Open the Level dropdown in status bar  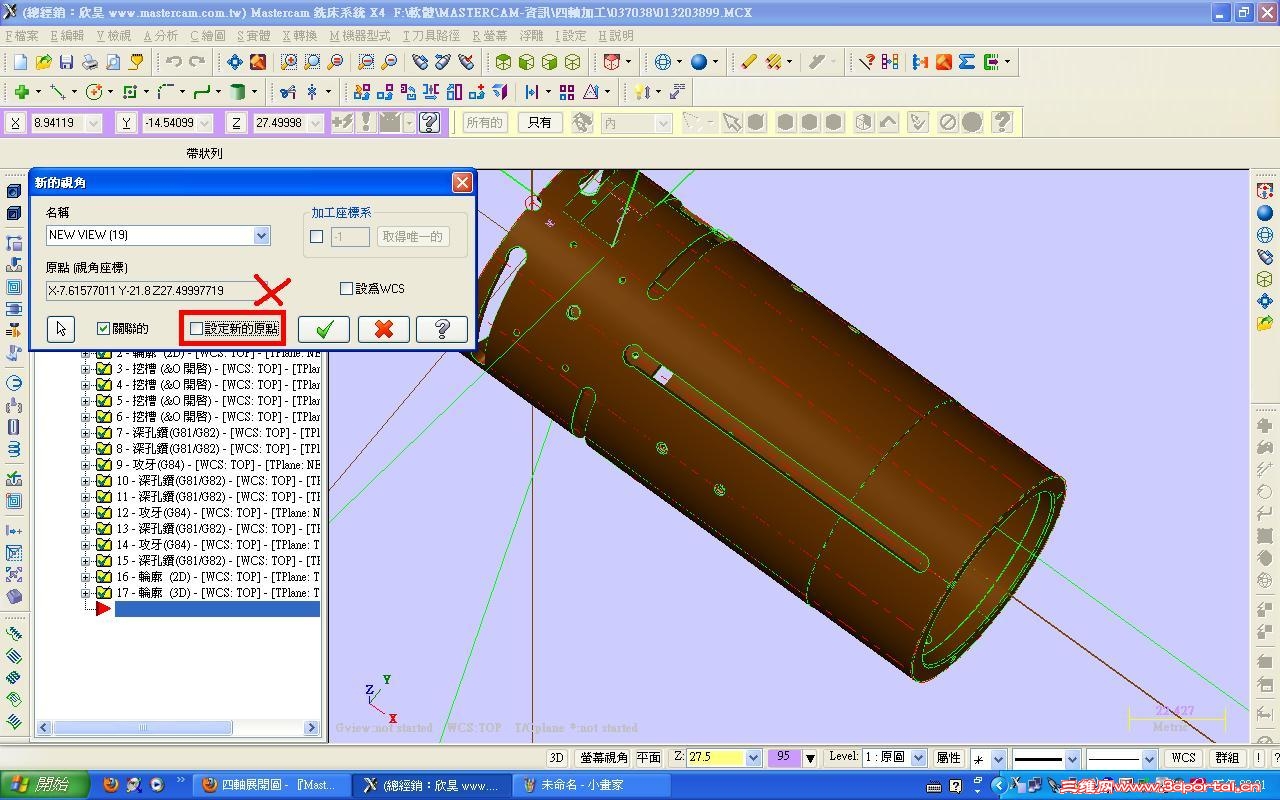click(x=919, y=758)
